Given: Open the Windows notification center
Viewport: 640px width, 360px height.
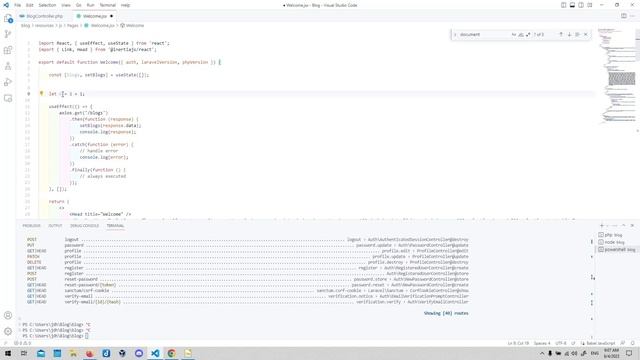Looking at the screenshot, I should point(629,353).
